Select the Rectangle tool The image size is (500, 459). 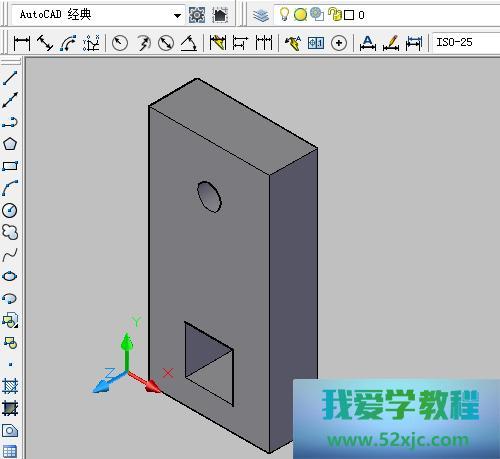pos(10,166)
